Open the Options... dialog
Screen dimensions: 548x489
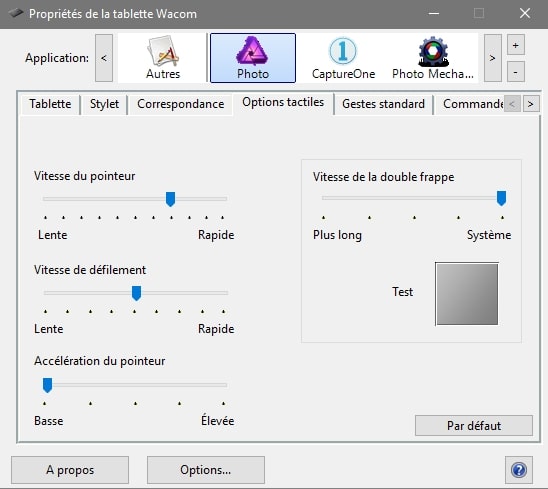(206, 470)
